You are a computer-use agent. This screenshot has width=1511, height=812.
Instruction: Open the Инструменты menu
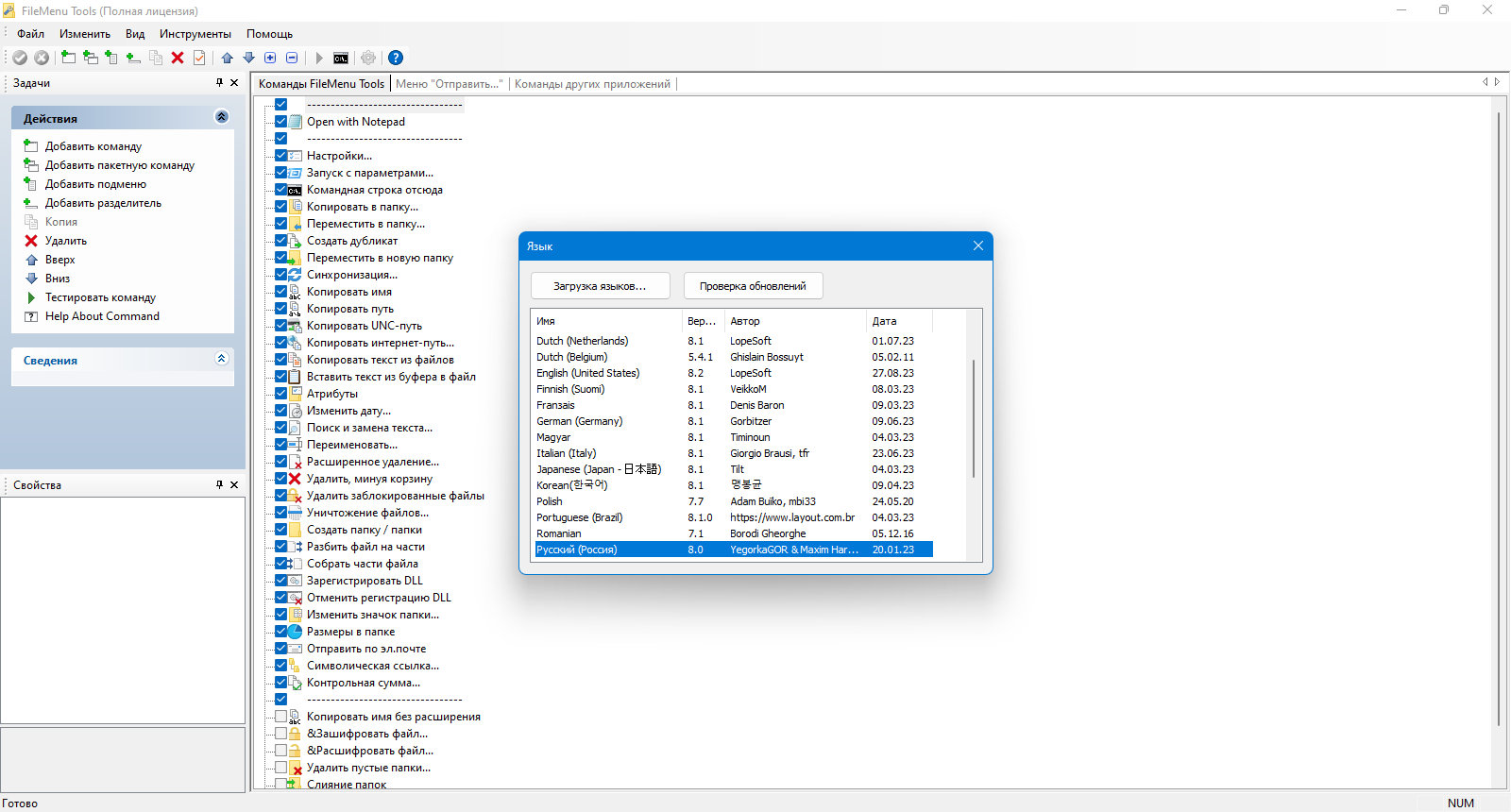click(195, 34)
